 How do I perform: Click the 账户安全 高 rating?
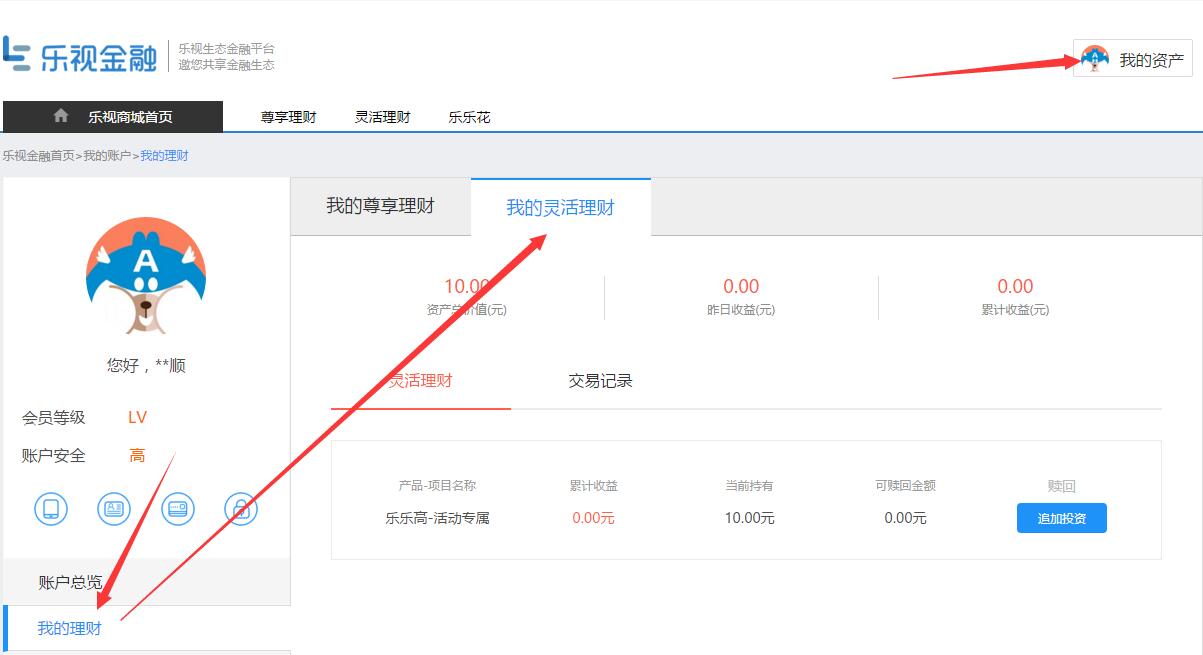(137, 456)
